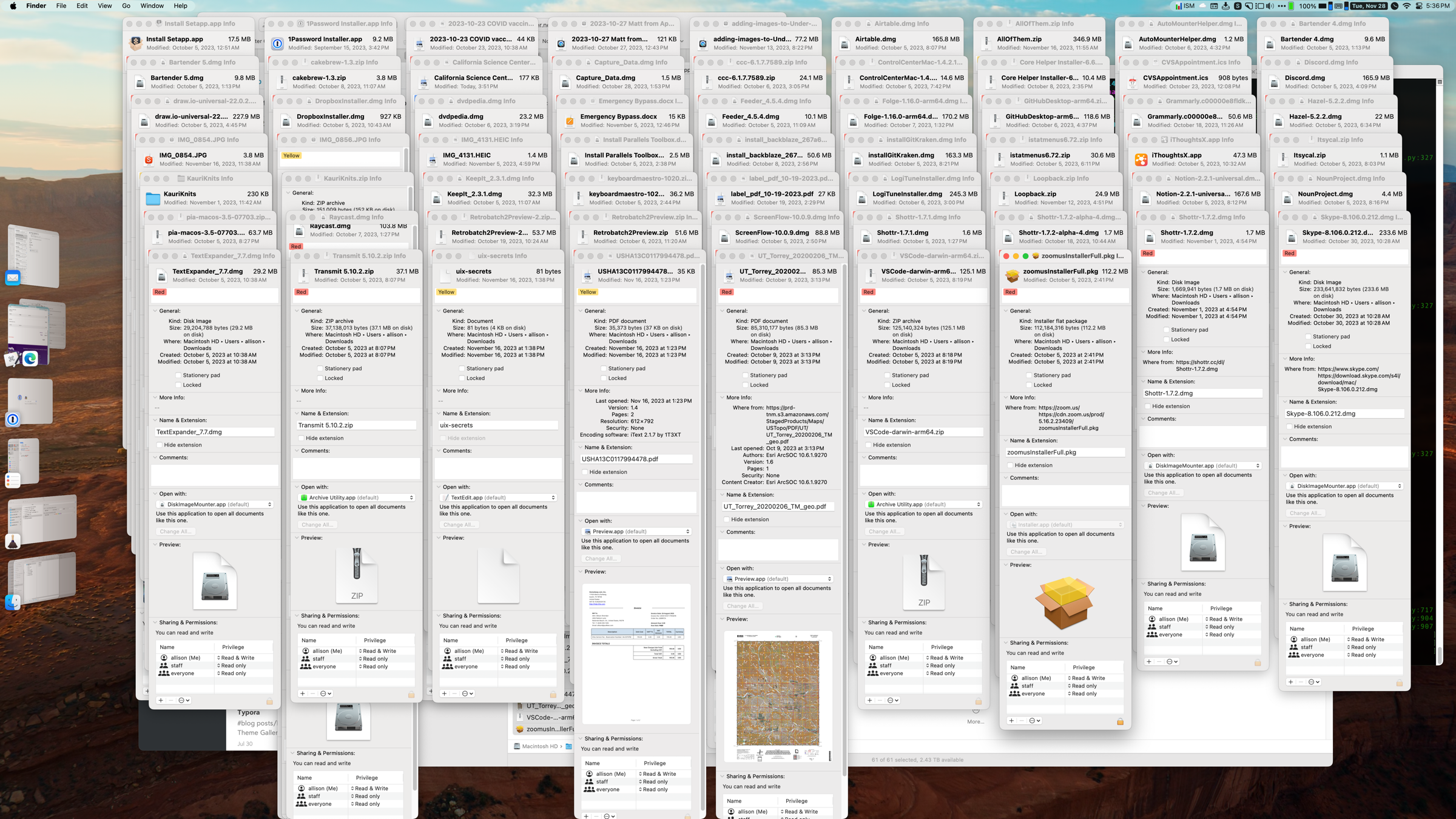The image size is (1456, 819).
Task: Click Change All button in Transmit 5.10.2.zip window
Action: click(x=317, y=525)
